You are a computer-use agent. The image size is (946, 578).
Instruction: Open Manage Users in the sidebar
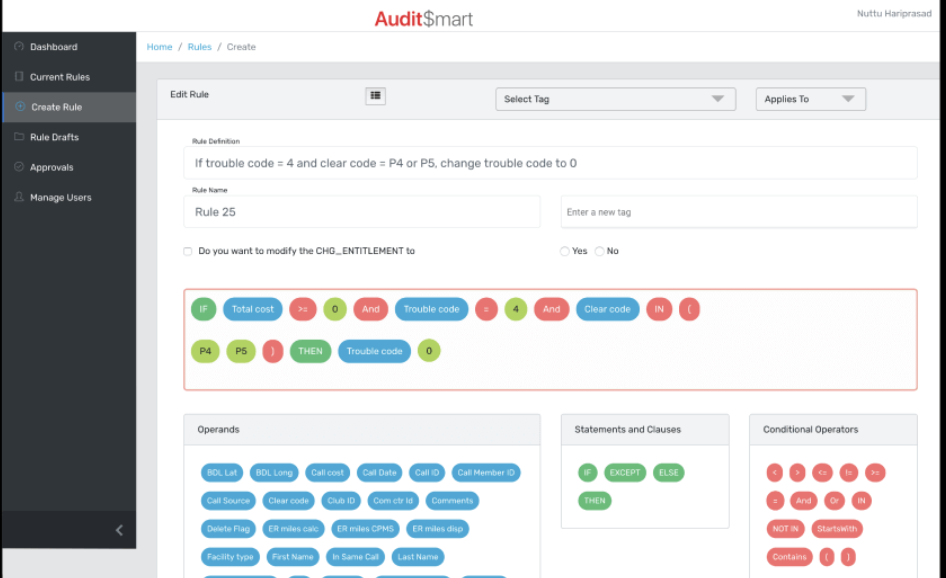tap(69, 197)
